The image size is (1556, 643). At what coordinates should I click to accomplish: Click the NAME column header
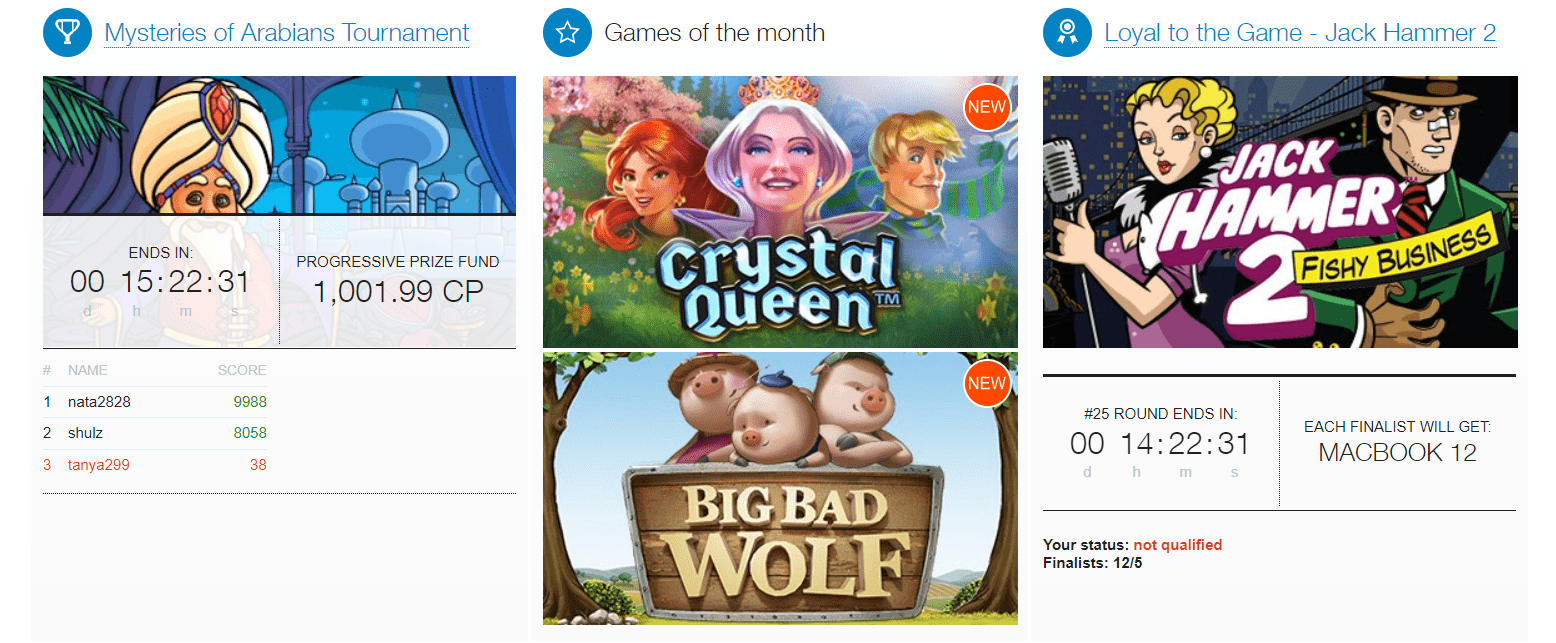pyautogui.click(x=87, y=370)
